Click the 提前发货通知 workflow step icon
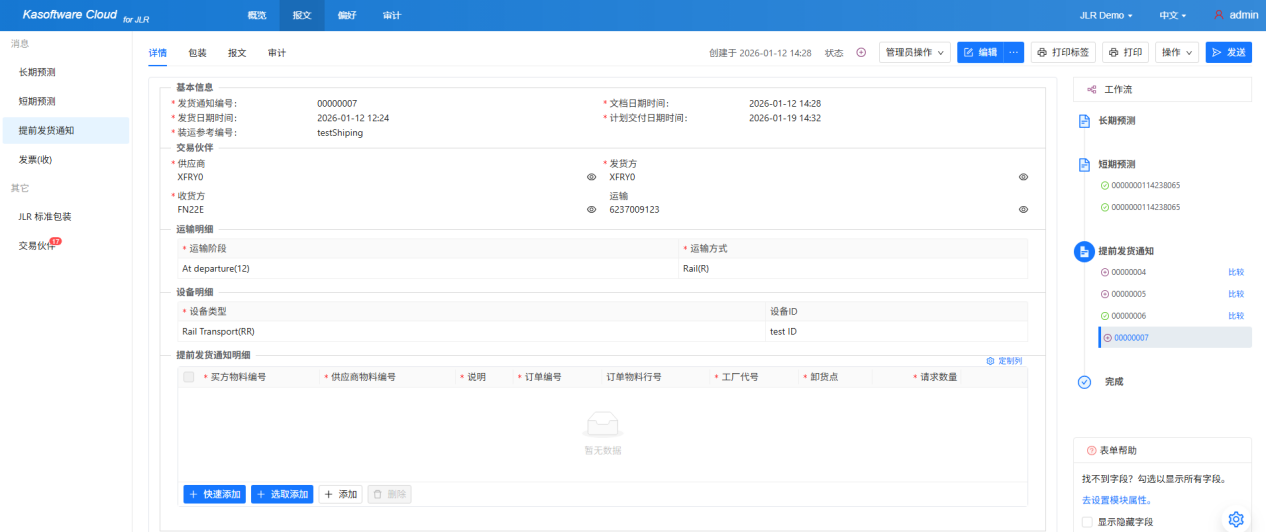Viewport: 1266px width, 532px height. pyautogui.click(x=1084, y=251)
